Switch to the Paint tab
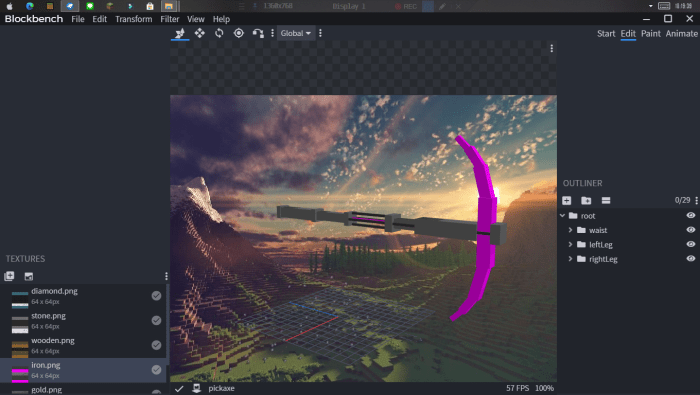 pyautogui.click(x=650, y=33)
